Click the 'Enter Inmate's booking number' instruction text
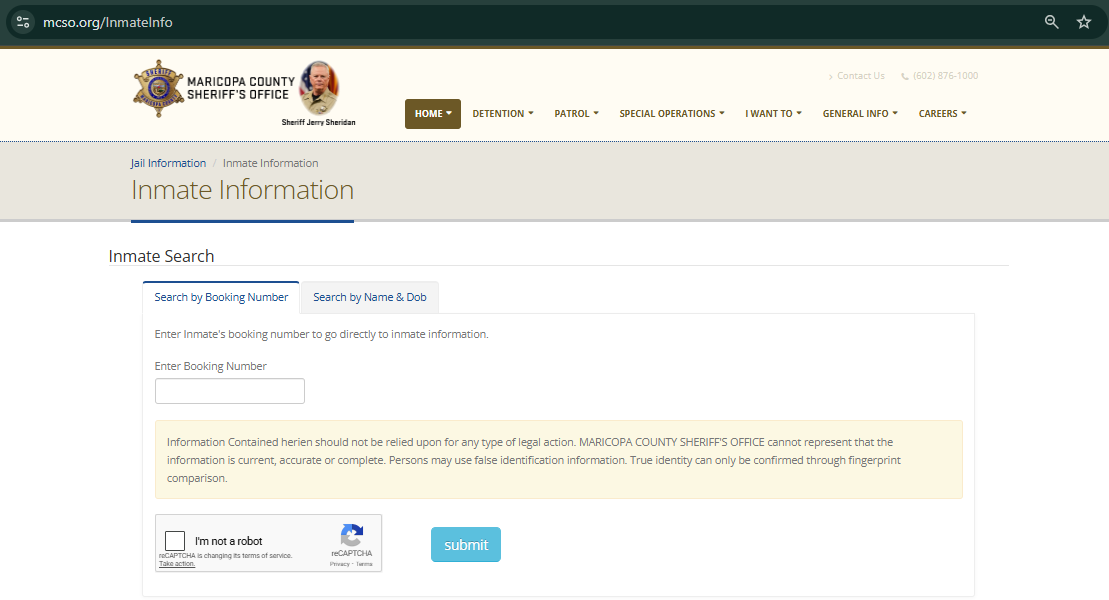Screen dimensions: 1109x600 [322, 334]
